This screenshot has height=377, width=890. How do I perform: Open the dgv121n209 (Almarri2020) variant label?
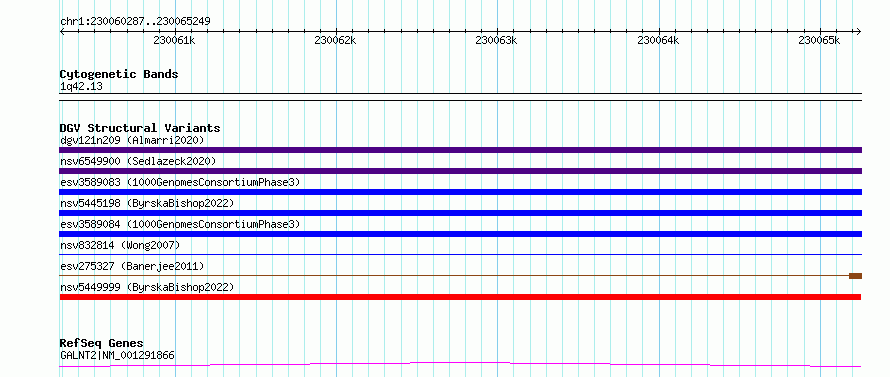click(x=132, y=140)
